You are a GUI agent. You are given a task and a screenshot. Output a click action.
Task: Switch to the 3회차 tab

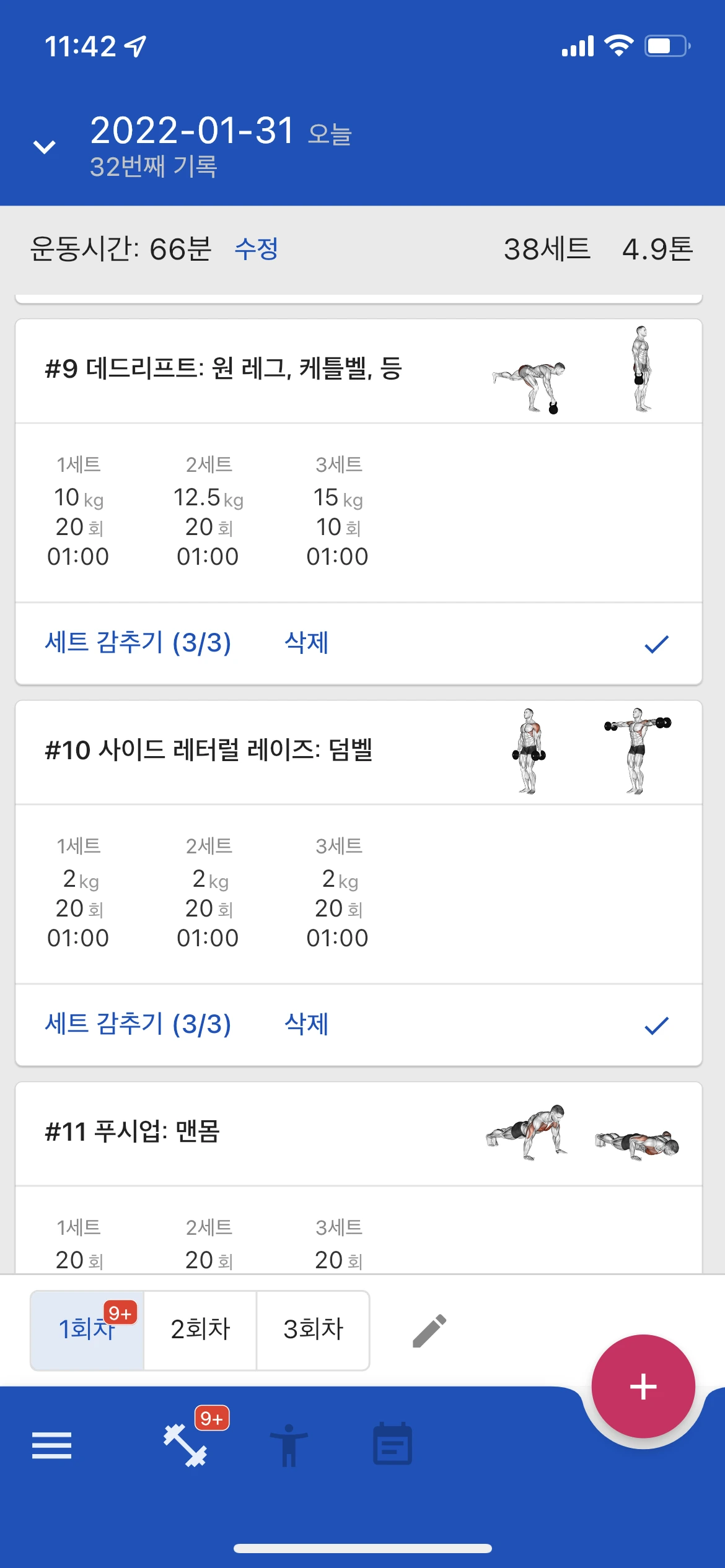coord(313,1330)
